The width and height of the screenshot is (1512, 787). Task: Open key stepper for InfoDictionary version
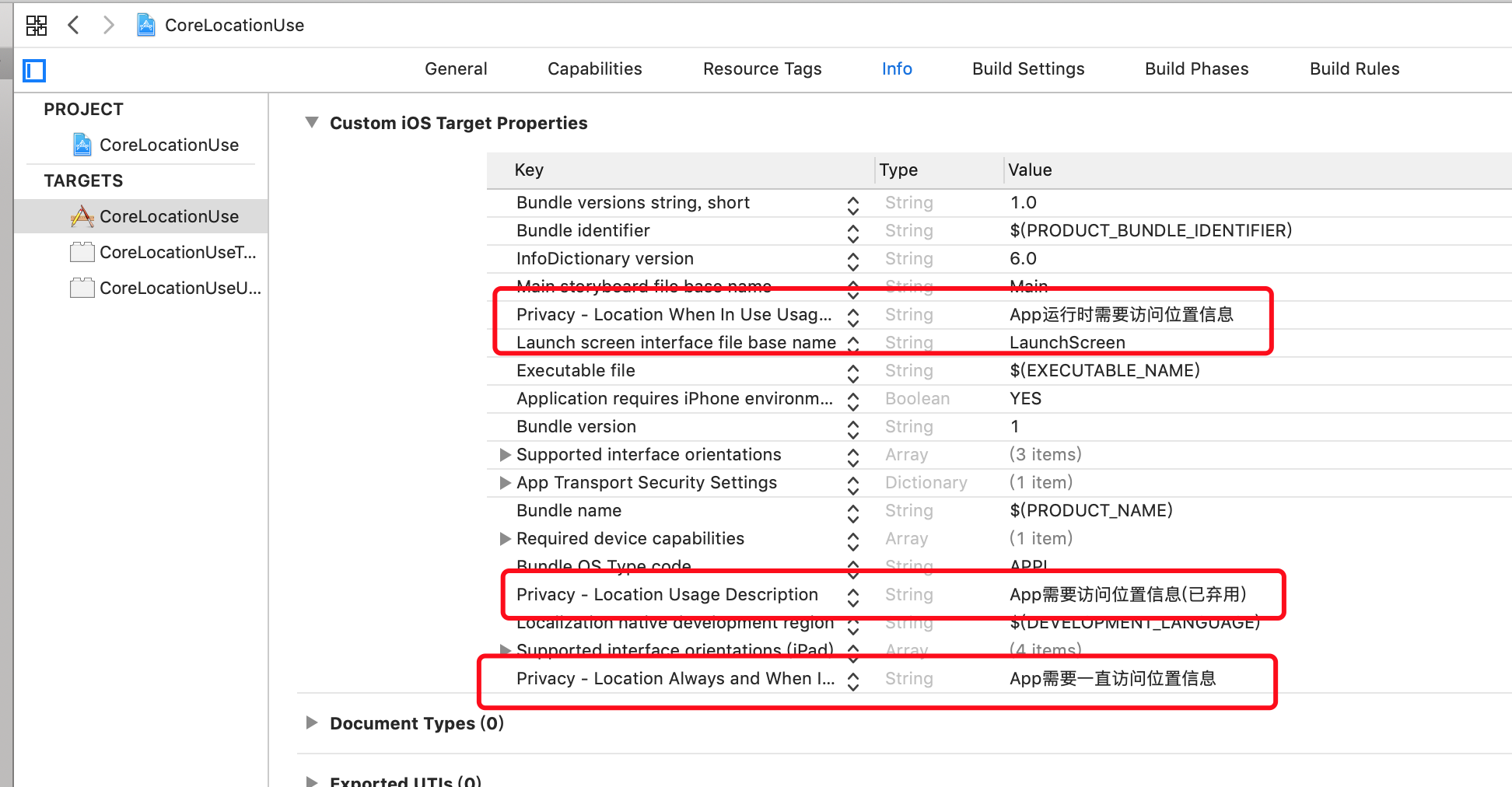(x=853, y=261)
